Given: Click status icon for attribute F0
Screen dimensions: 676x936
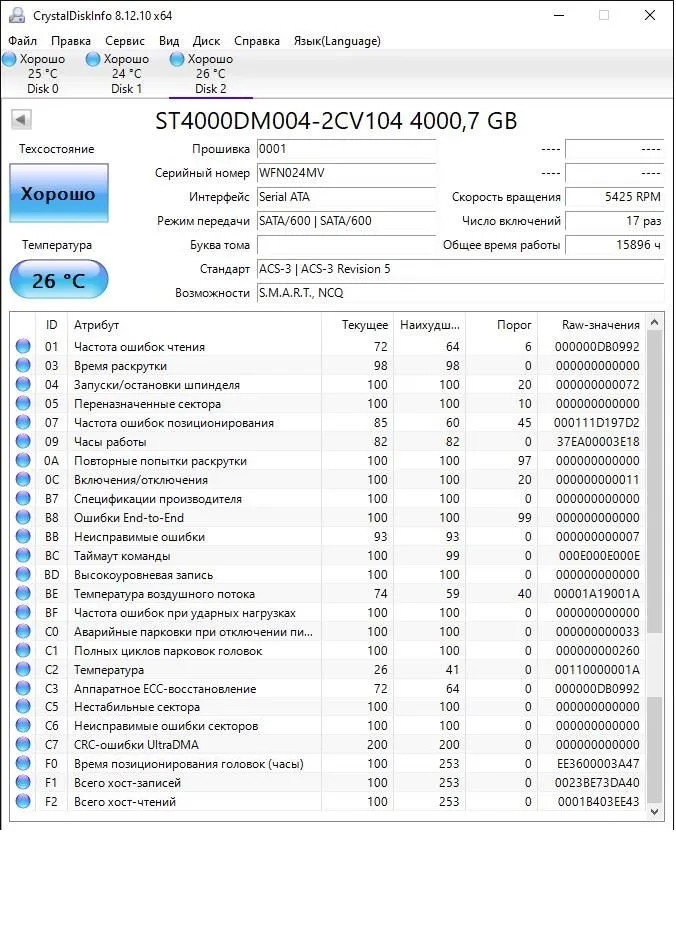Looking at the screenshot, I should pos(23,763).
